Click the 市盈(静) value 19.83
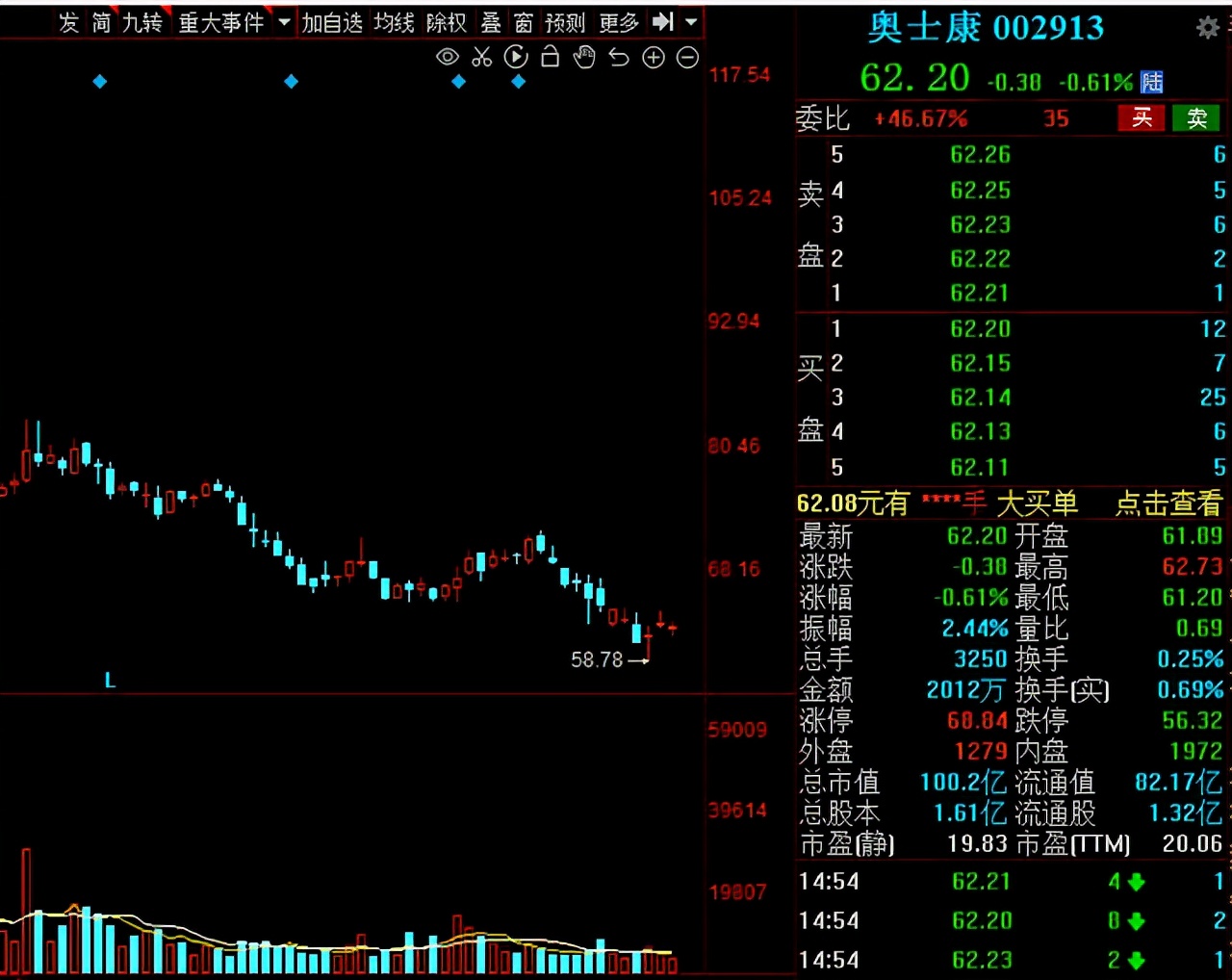This screenshot has width=1232, height=980. click(977, 844)
